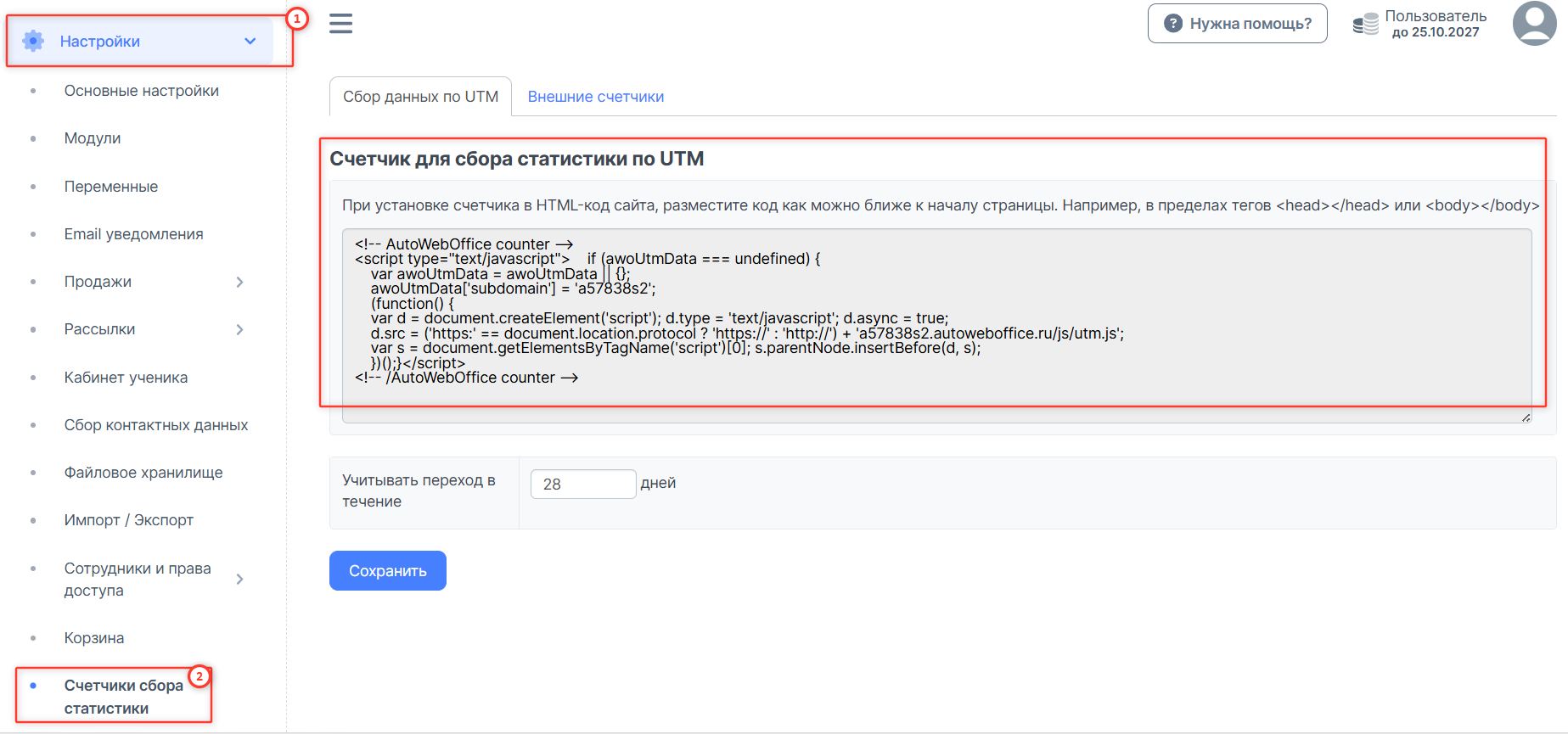Expand Сотрудники и права доступа arrow

[239, 579]
